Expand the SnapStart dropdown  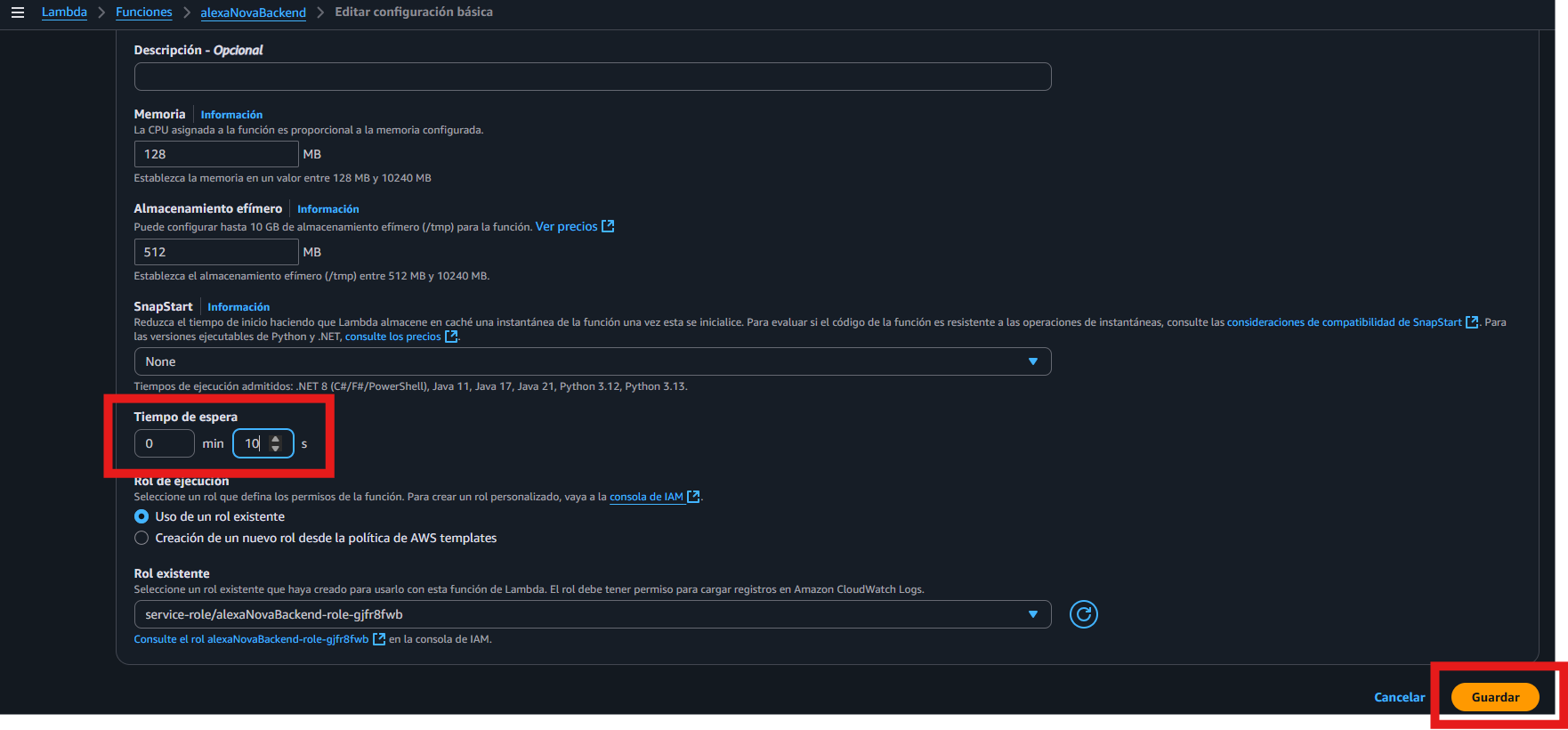pyautogui.click(x=592, y=361)
